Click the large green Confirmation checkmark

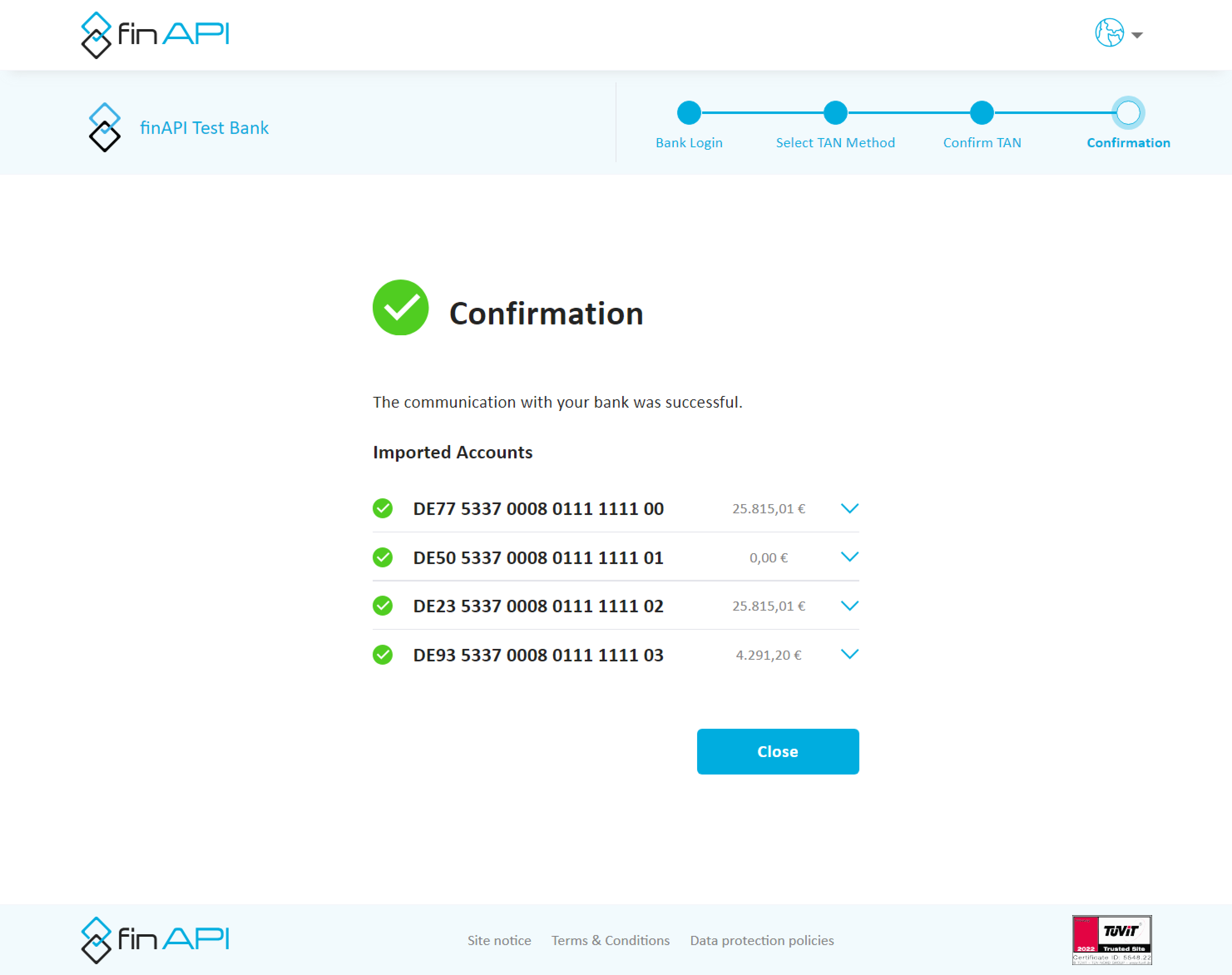point(400,308)
